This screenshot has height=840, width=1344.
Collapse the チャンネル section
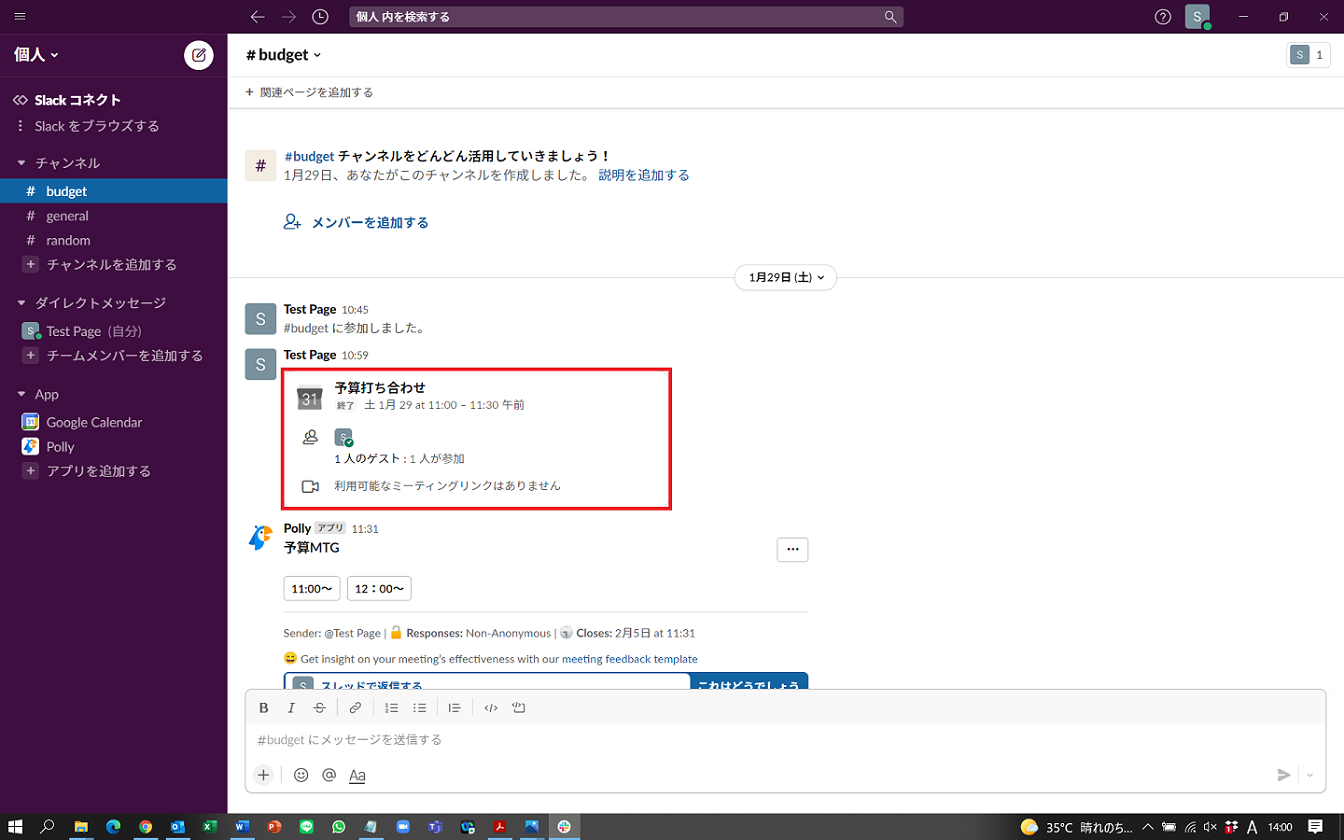point(21,163)
